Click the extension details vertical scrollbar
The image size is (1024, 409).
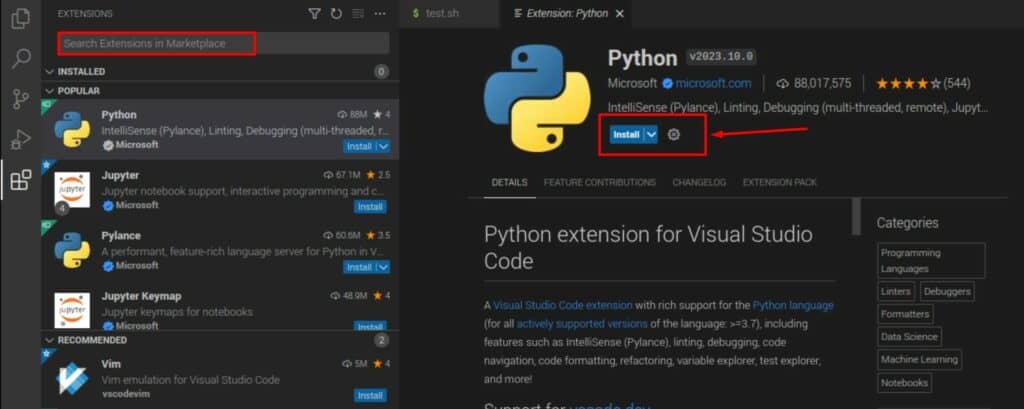pyautogui.click(x=856, y=216)
